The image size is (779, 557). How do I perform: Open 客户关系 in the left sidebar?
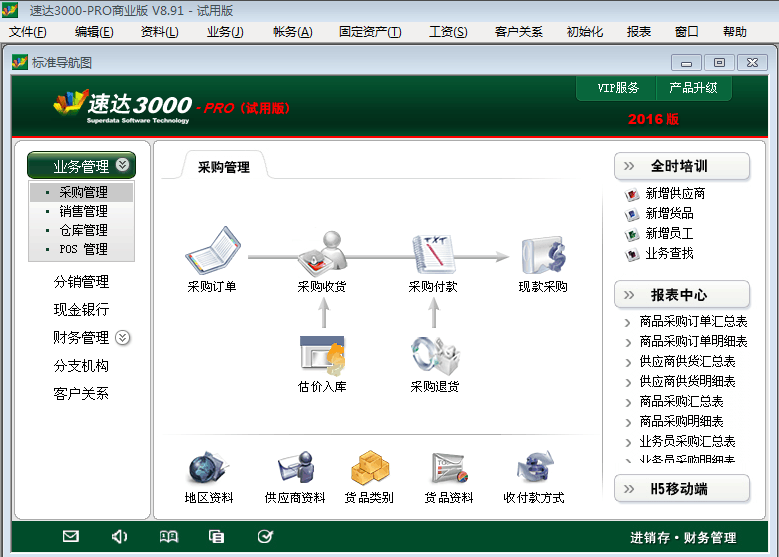(x=81, y=394)
